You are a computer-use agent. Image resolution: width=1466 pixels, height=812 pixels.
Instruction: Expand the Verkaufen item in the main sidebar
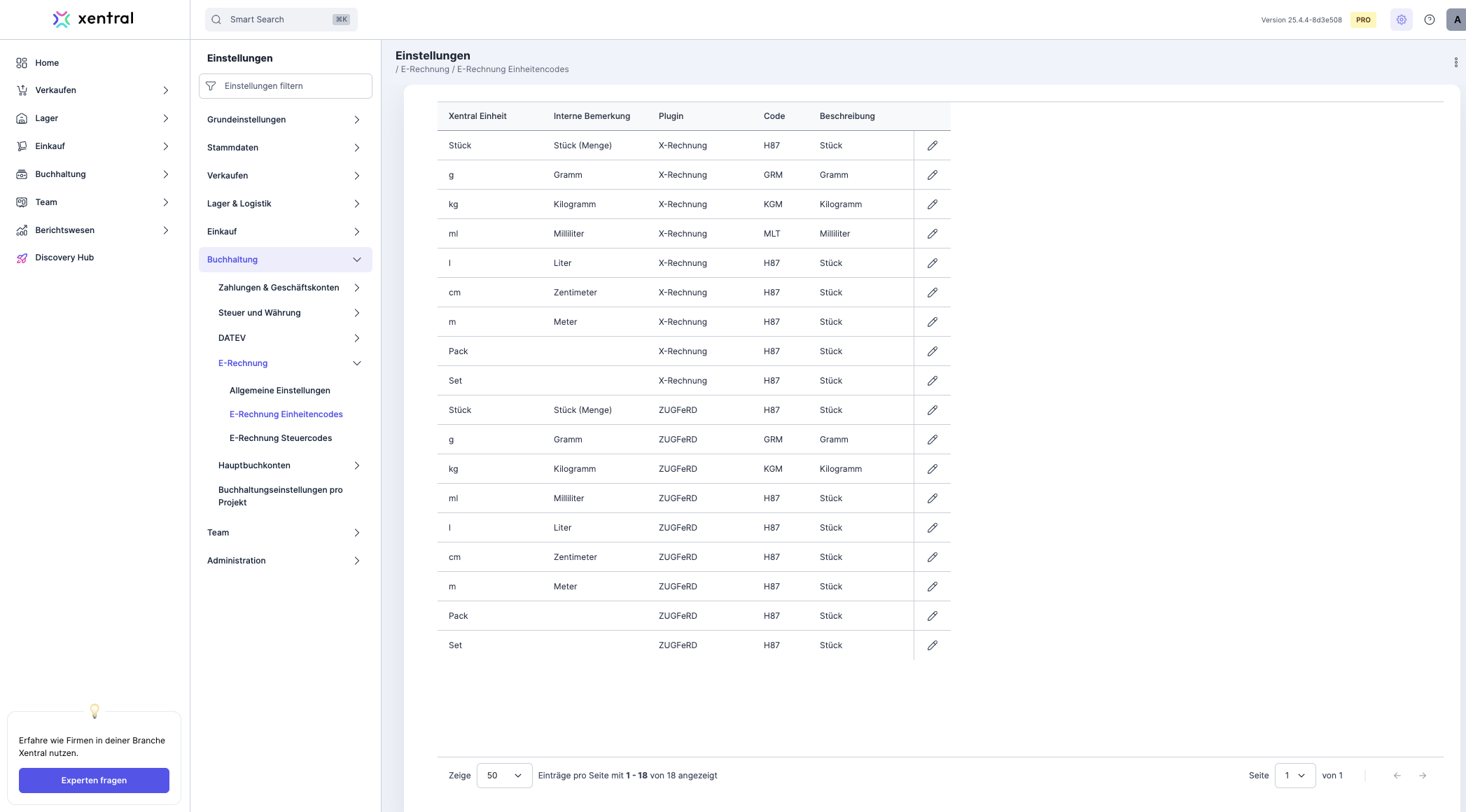click(165, 90)
